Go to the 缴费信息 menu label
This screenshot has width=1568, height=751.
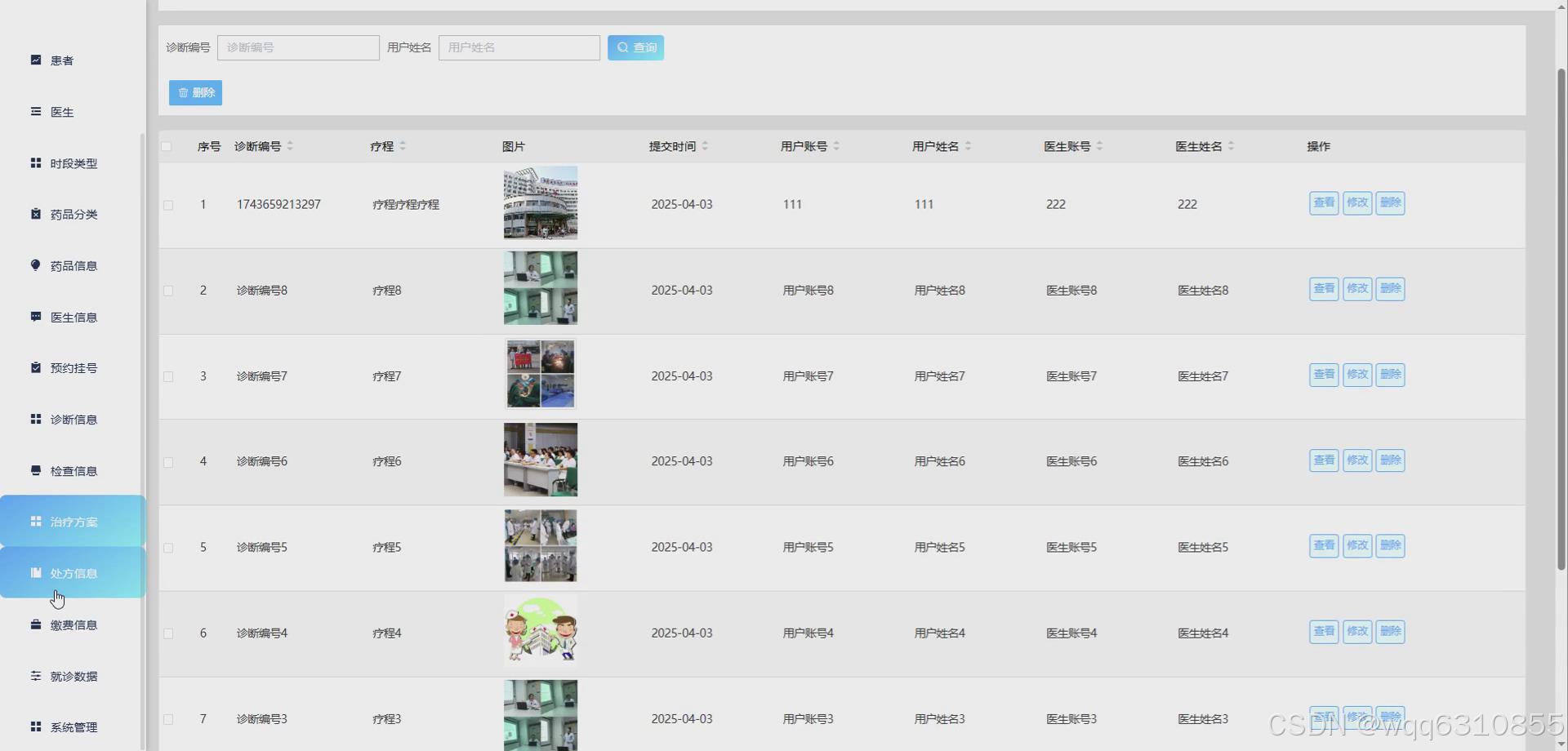coord(73,624)
